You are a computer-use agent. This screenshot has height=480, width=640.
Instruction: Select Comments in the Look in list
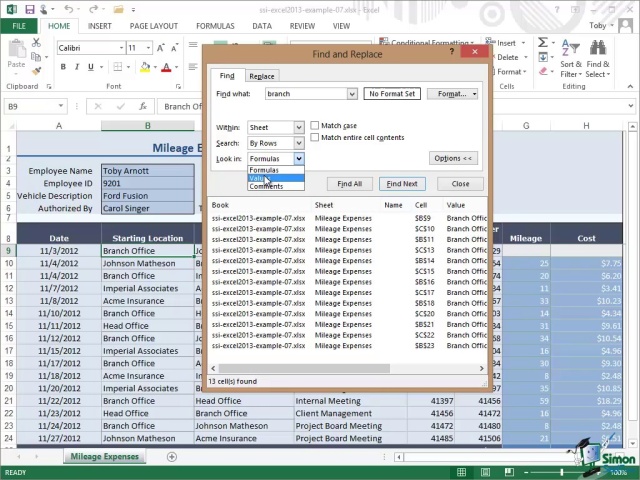266,187
